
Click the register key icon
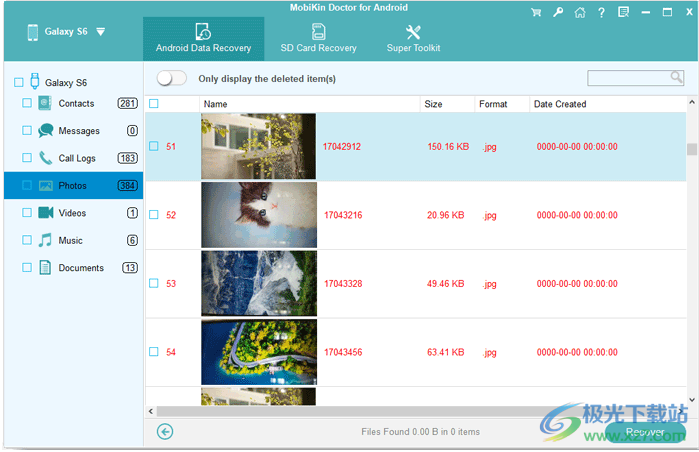(558, 12)
